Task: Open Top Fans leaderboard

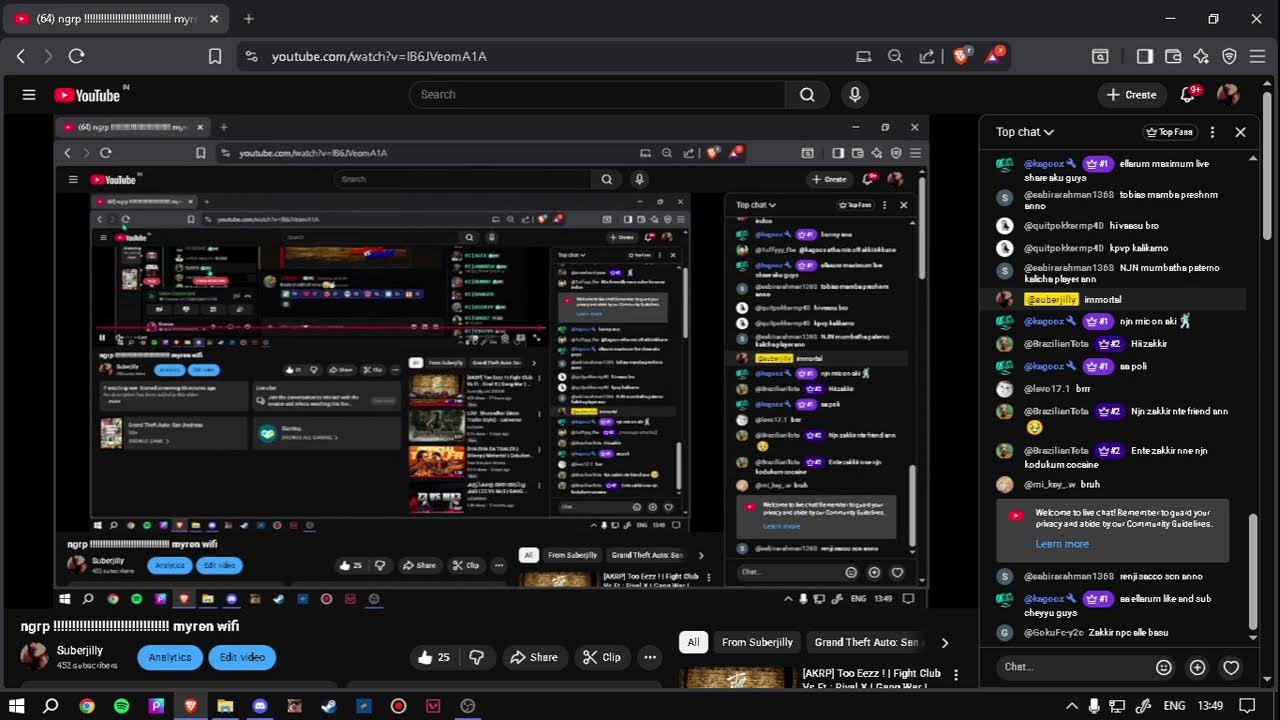Action: point(1169,132)
